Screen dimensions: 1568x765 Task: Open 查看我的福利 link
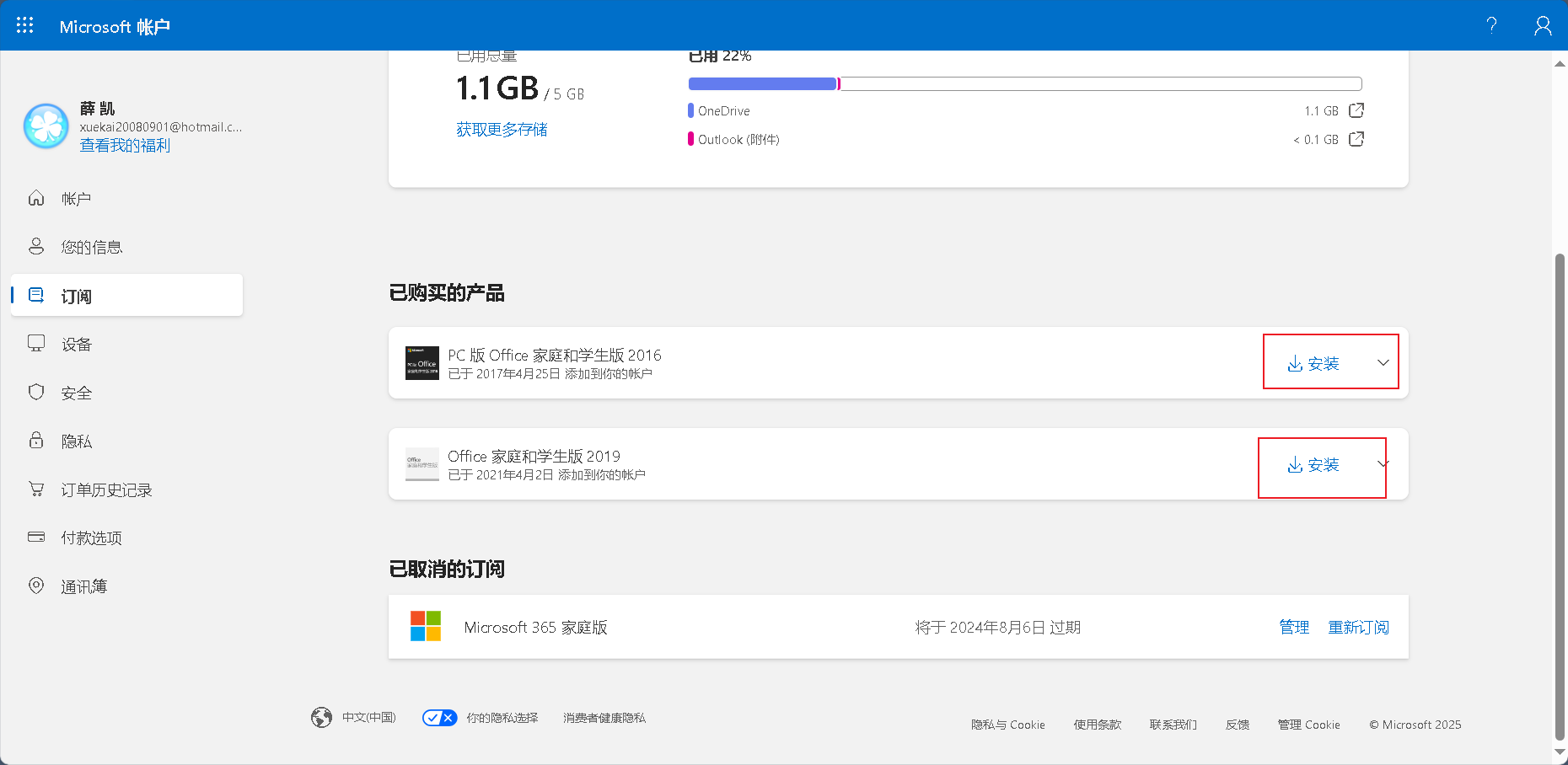(x=125, y=146)
